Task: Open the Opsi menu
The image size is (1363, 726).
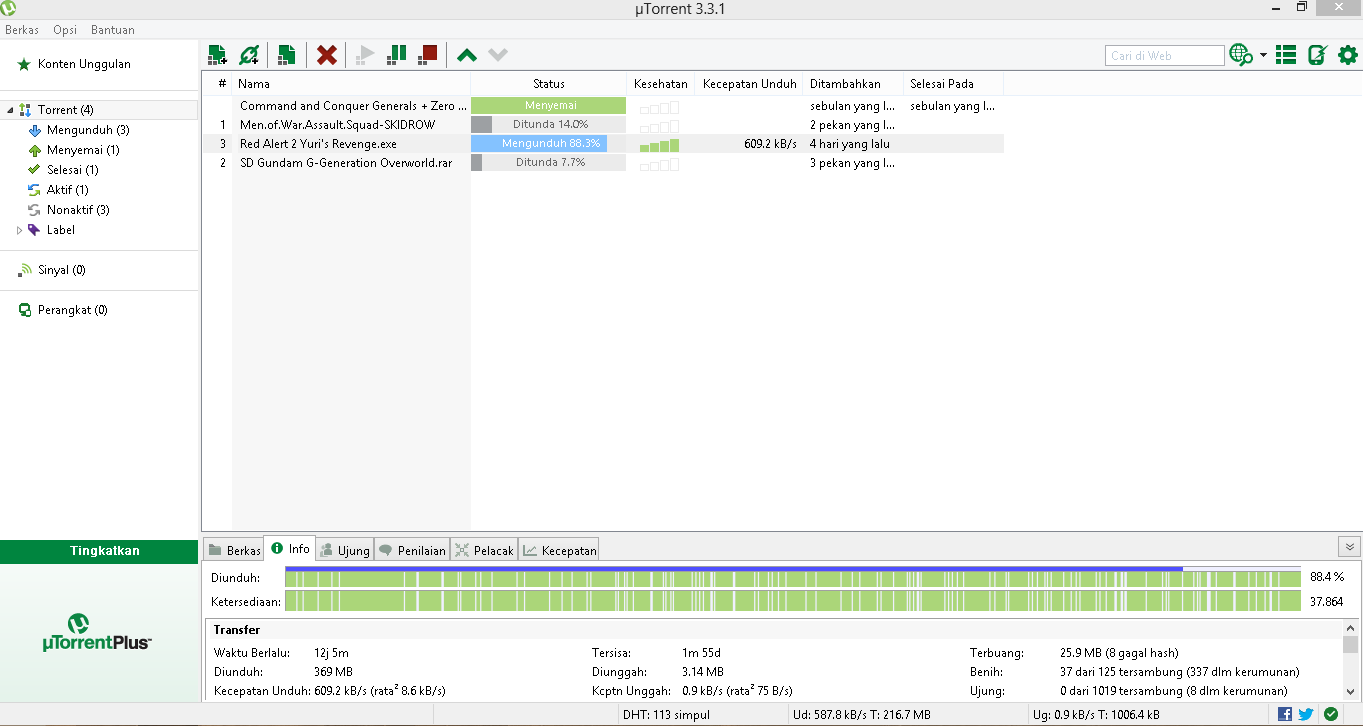Action: tap(65, 30)
